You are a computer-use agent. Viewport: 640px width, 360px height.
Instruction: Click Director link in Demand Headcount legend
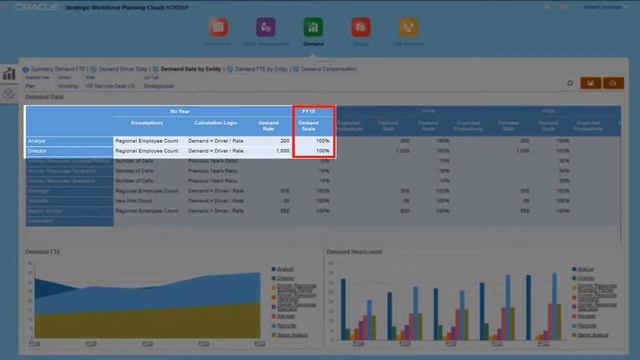coord(586,278)
